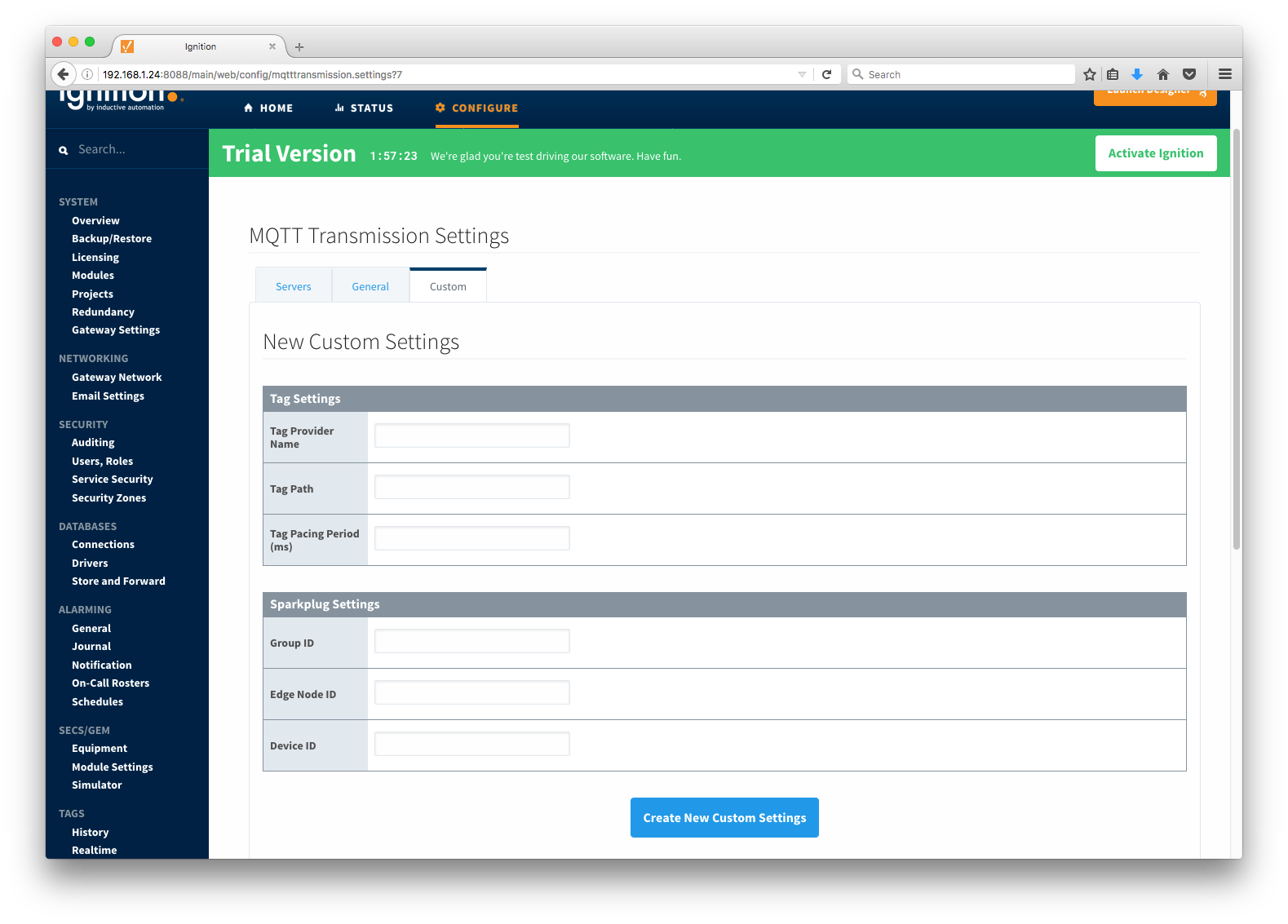
Task: Bookmark this page with the star icon
Action: click(1090, 74)
